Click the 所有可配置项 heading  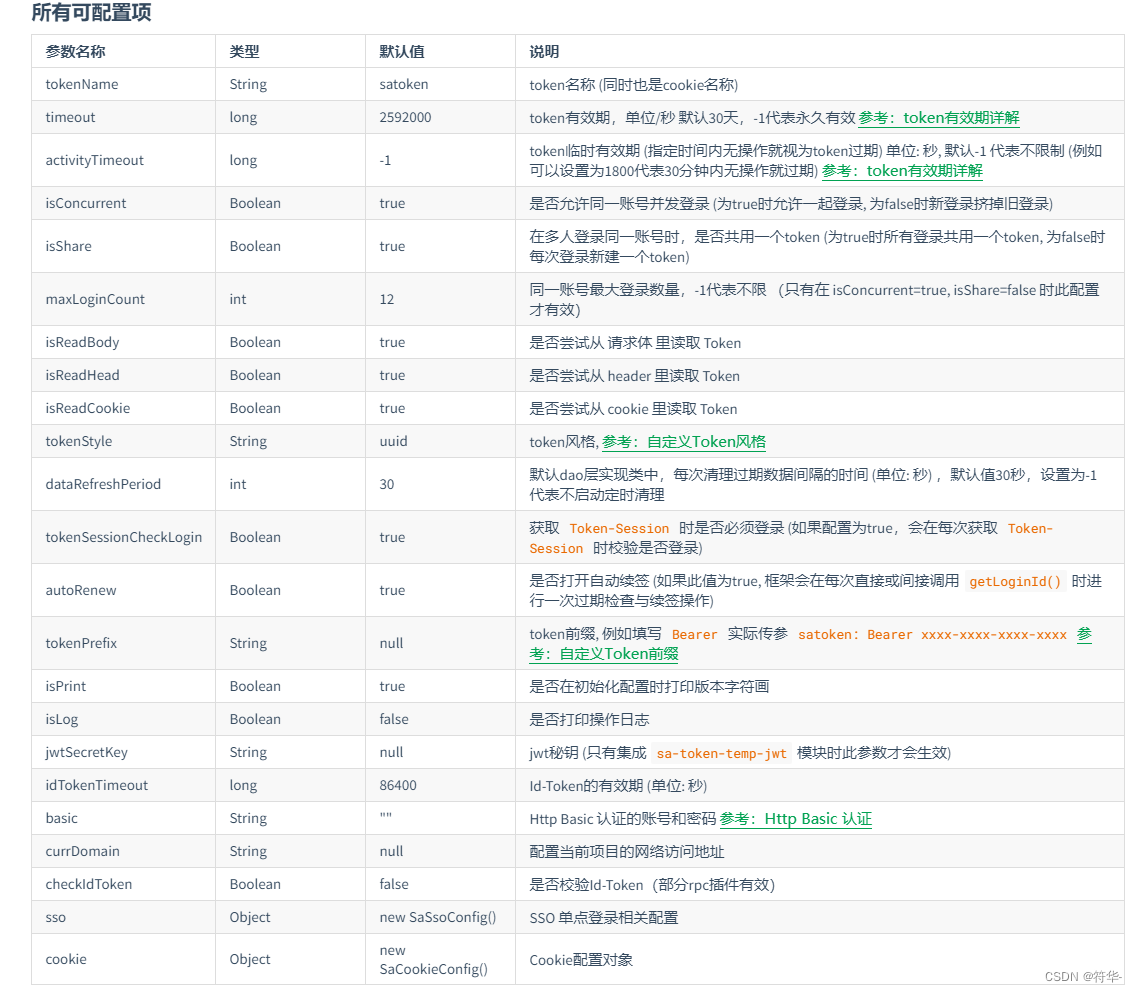[91, 12]
